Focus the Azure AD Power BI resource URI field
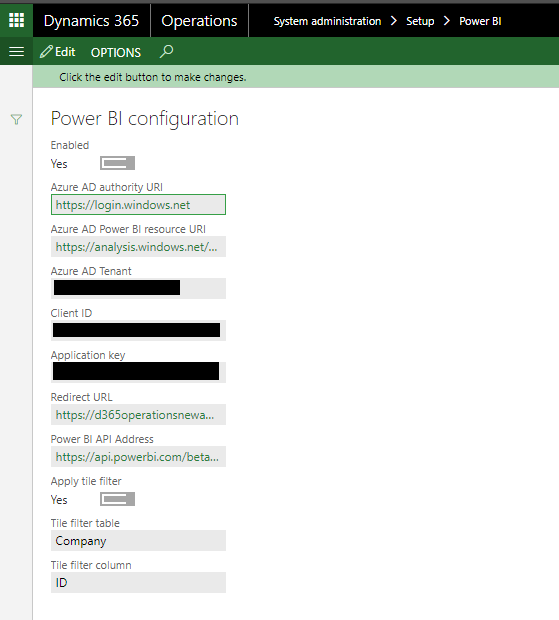 [138, 246]
